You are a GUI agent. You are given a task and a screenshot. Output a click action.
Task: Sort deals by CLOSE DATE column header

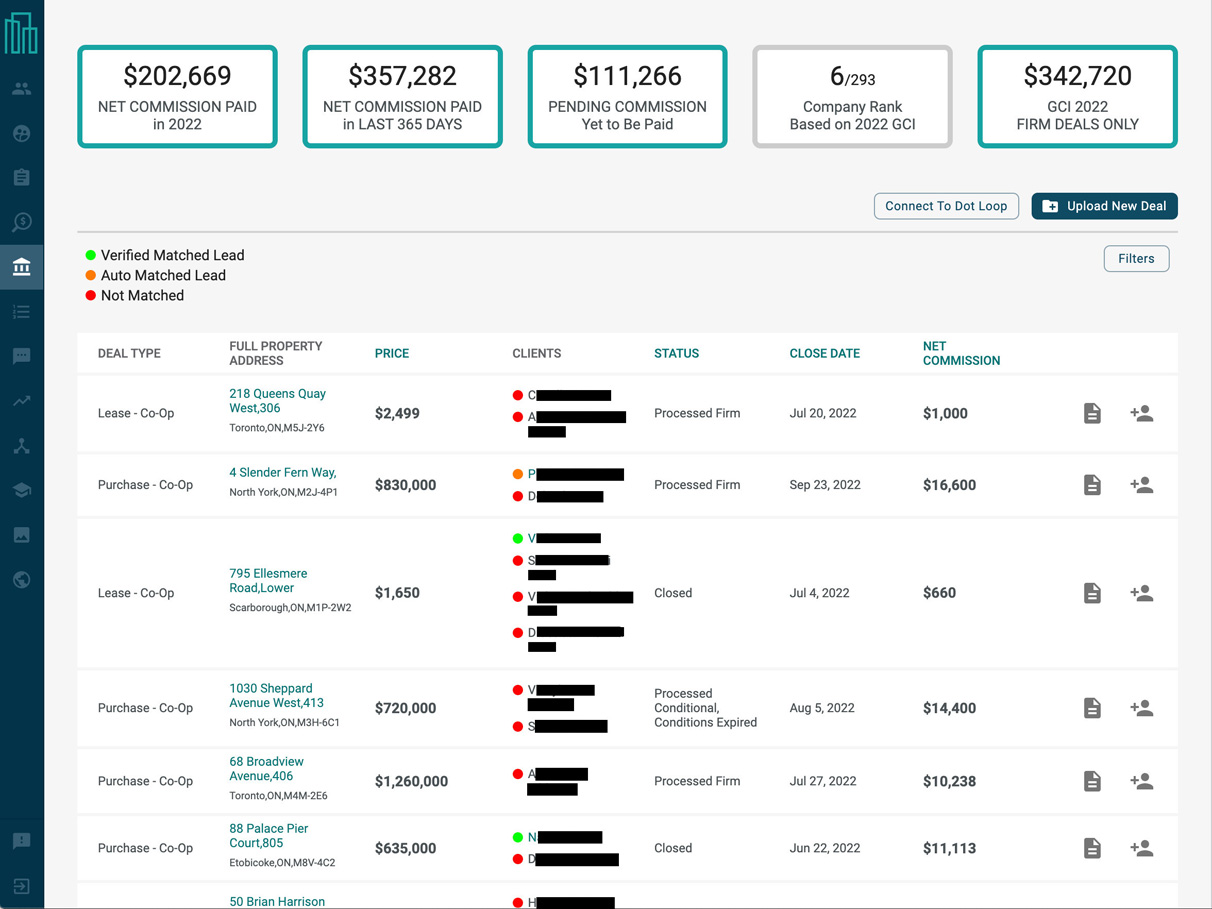pos(824,354)
